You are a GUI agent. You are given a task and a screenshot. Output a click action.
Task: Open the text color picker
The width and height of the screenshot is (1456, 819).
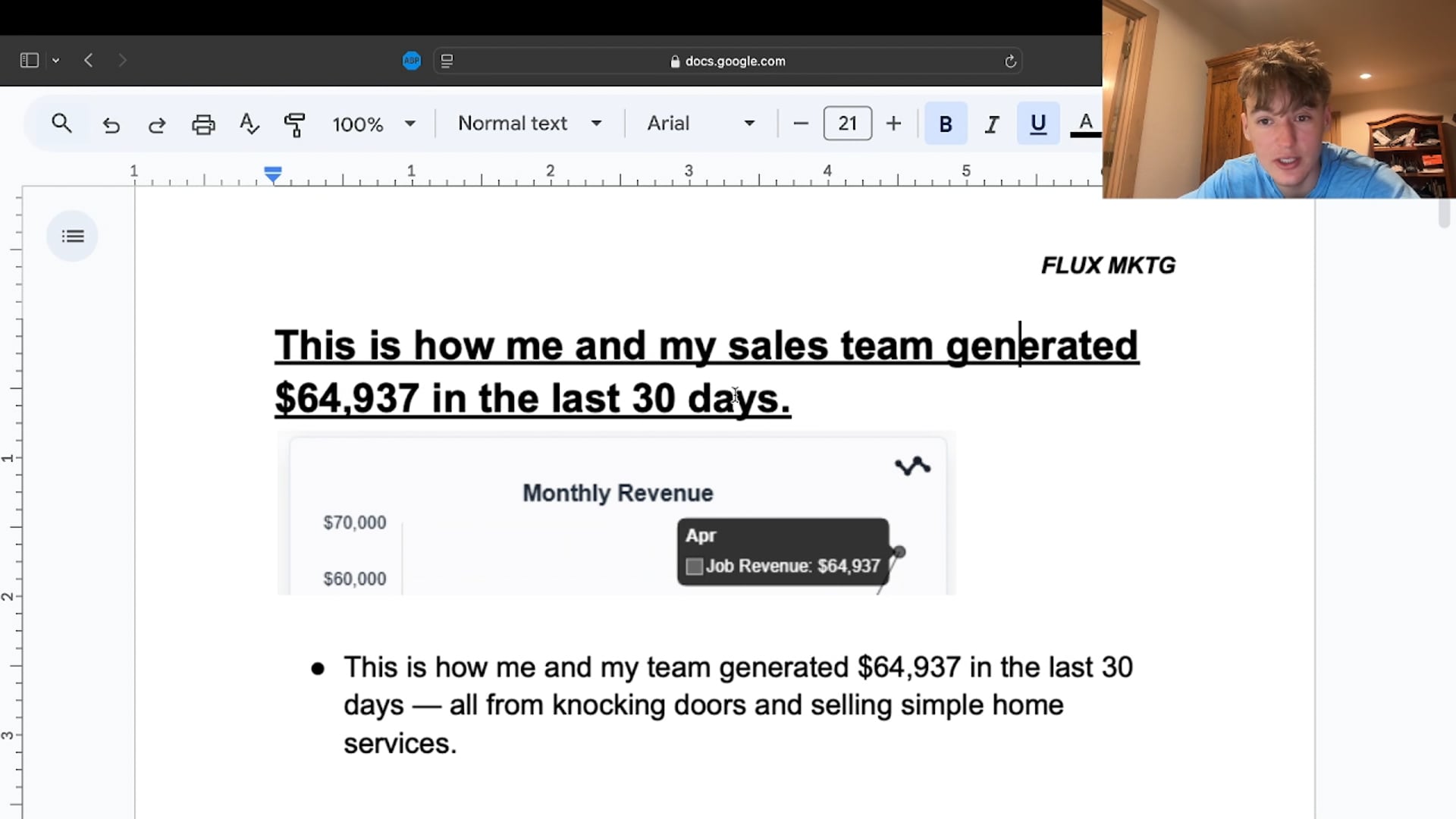1086,123
